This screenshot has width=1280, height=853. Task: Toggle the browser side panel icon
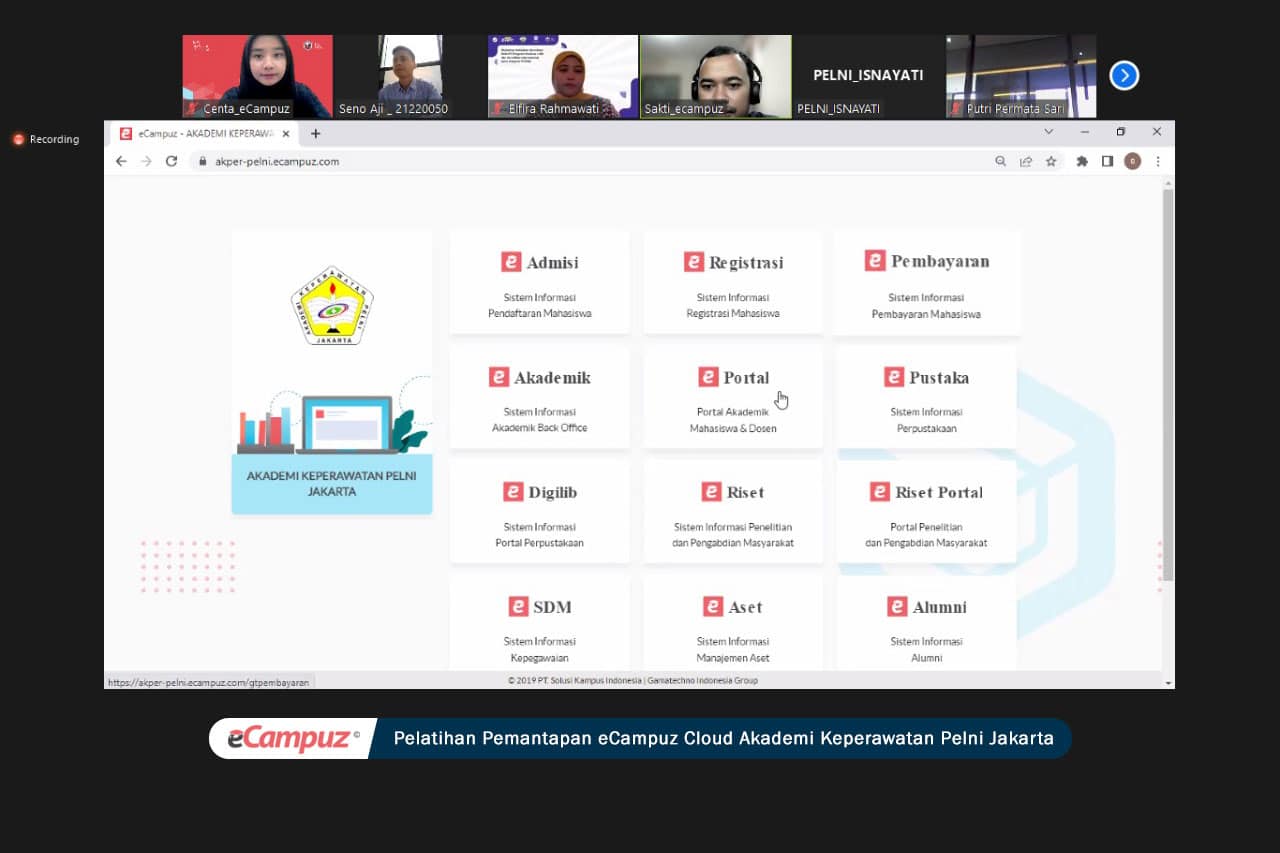(1107, 161)
